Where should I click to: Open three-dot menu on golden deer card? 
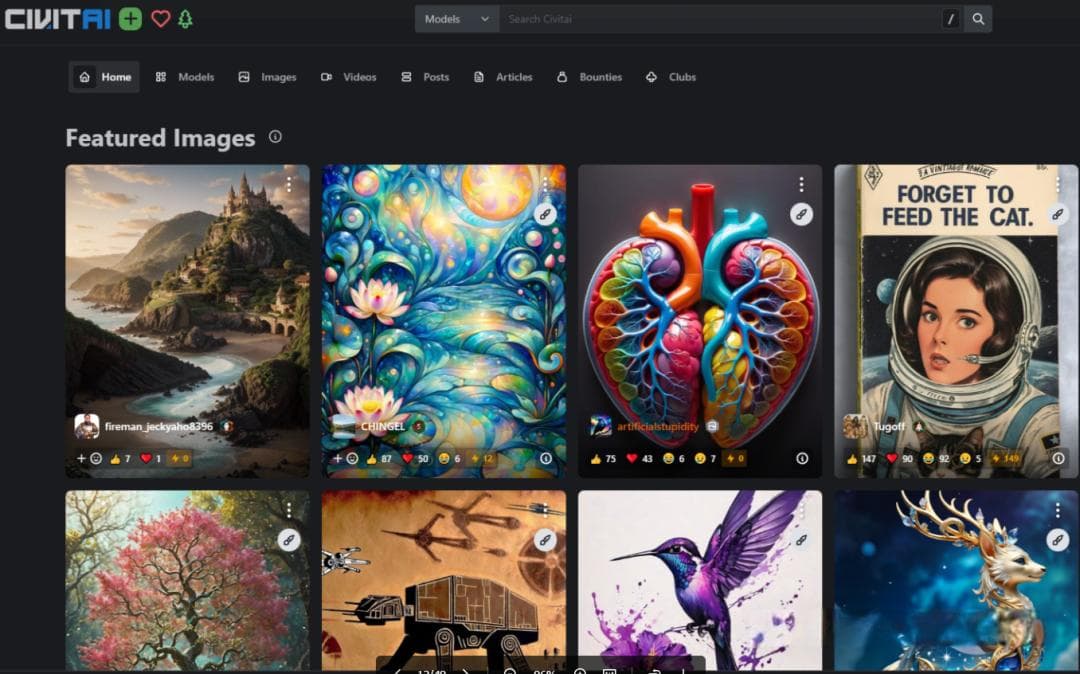[x=1058, y=510]
